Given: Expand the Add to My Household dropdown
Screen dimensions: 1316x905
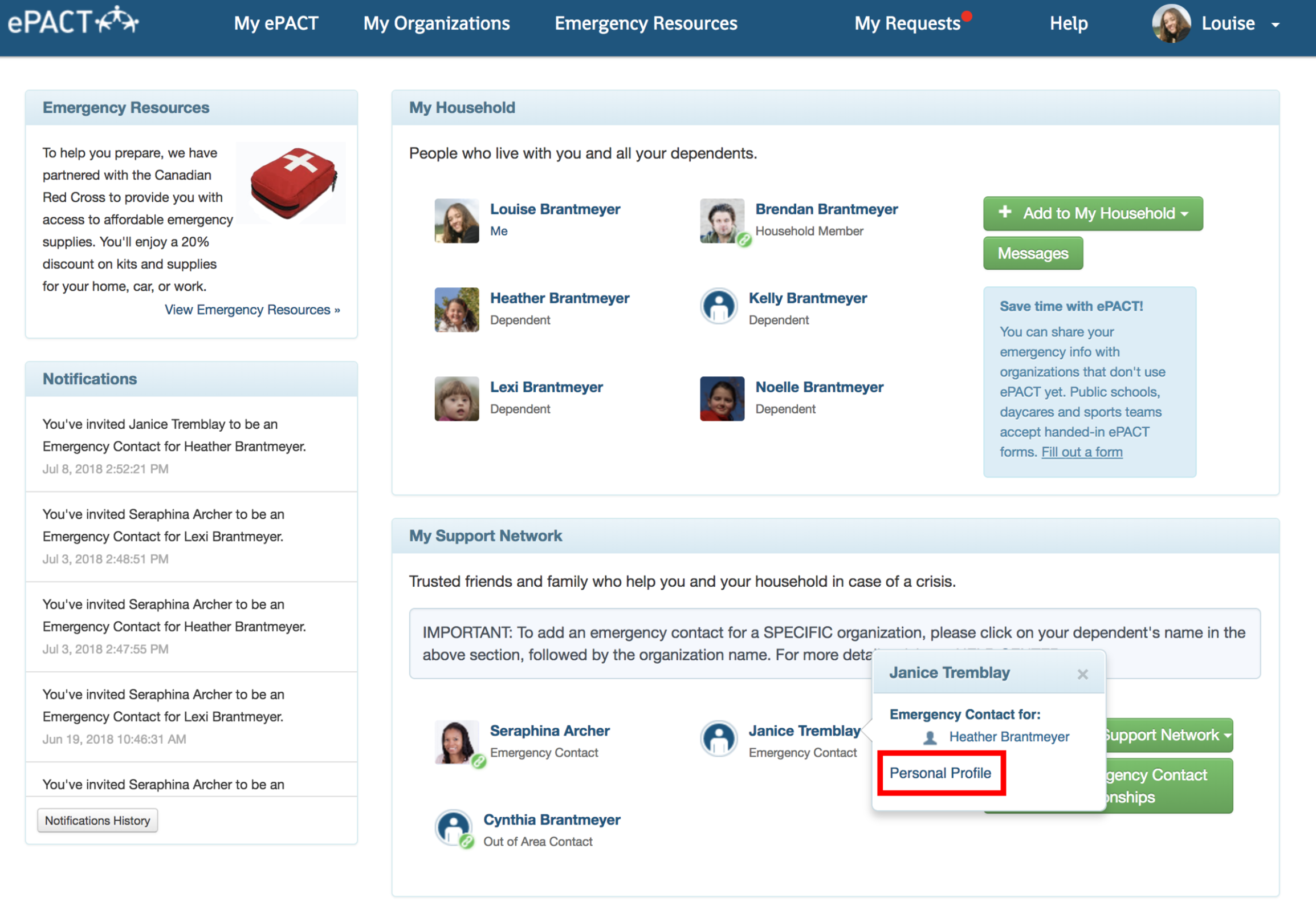Looking at the screenshot, I should pos(1093,213).
